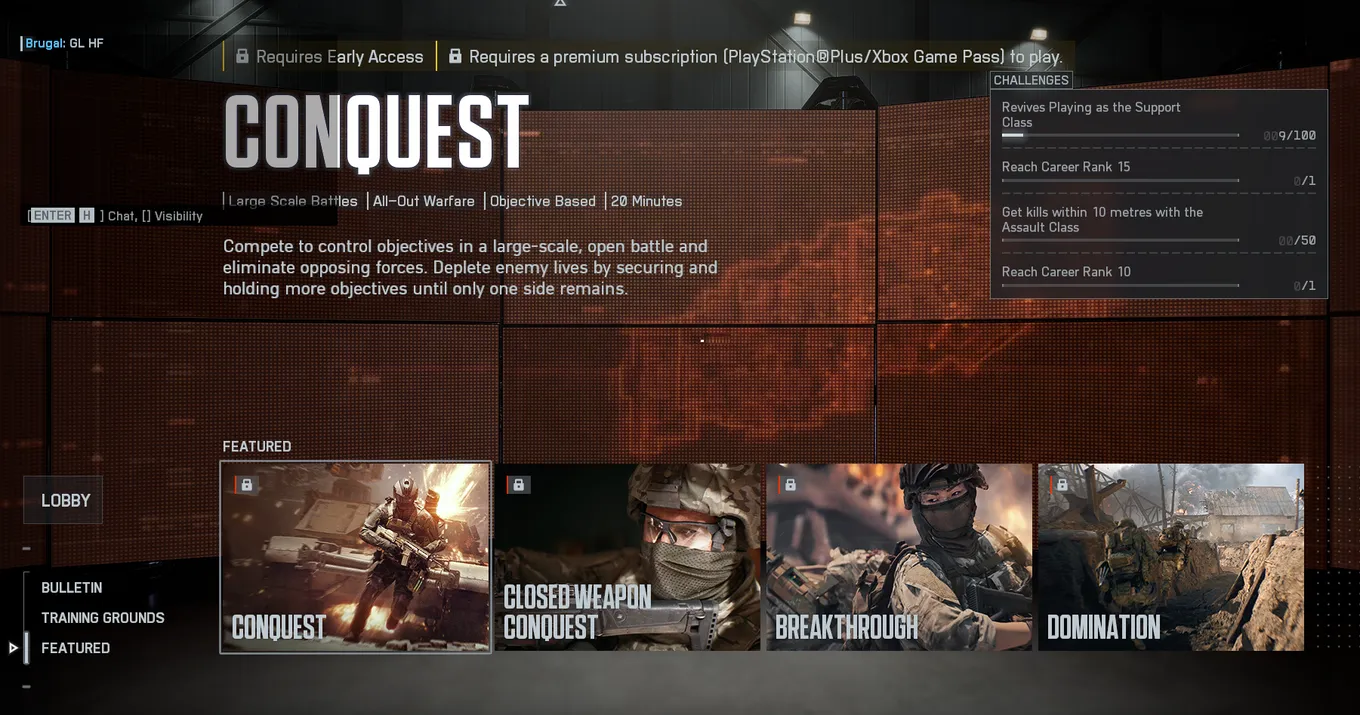Click the Get kills within 10 metres challenge
The height and width of the screenshot is (715, 1360).
click(1102, 219)
